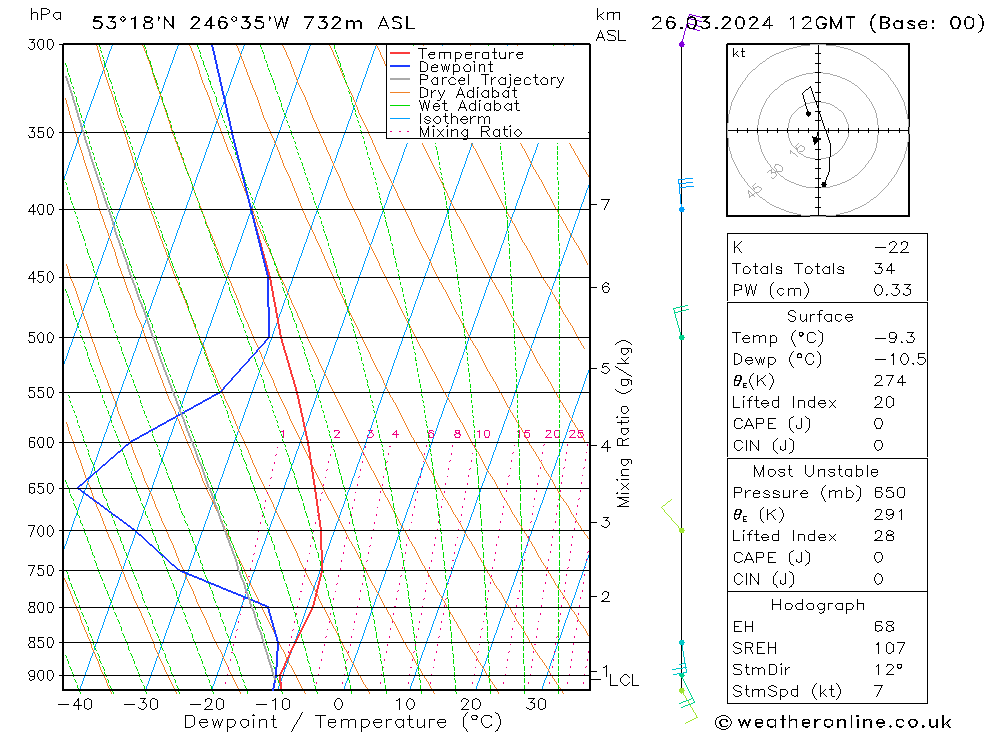Click the surface Temp value -9.3
Screen dimensions: 1000x733
895,337
